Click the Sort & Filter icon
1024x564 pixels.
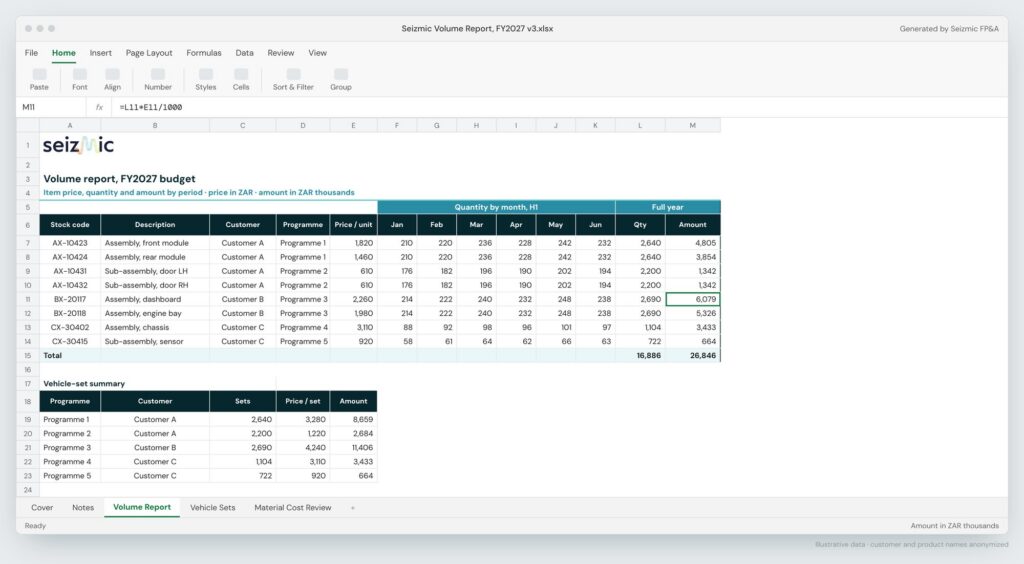[x=293, y=74]
